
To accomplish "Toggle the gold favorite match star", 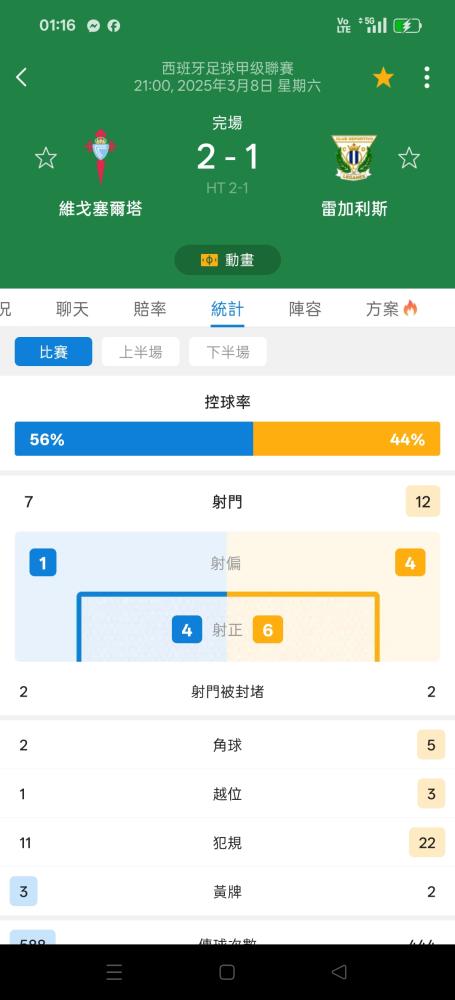I will (x=383, y=78).
